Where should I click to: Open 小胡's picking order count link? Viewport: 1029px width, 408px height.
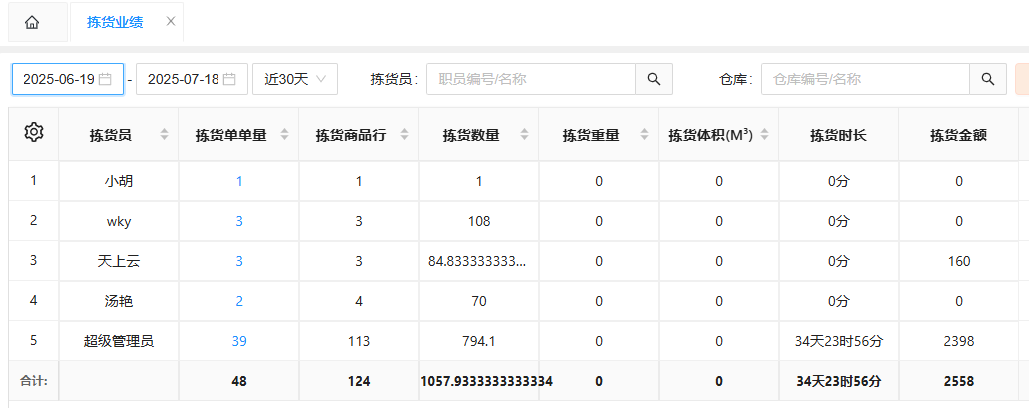pos(239,181)
